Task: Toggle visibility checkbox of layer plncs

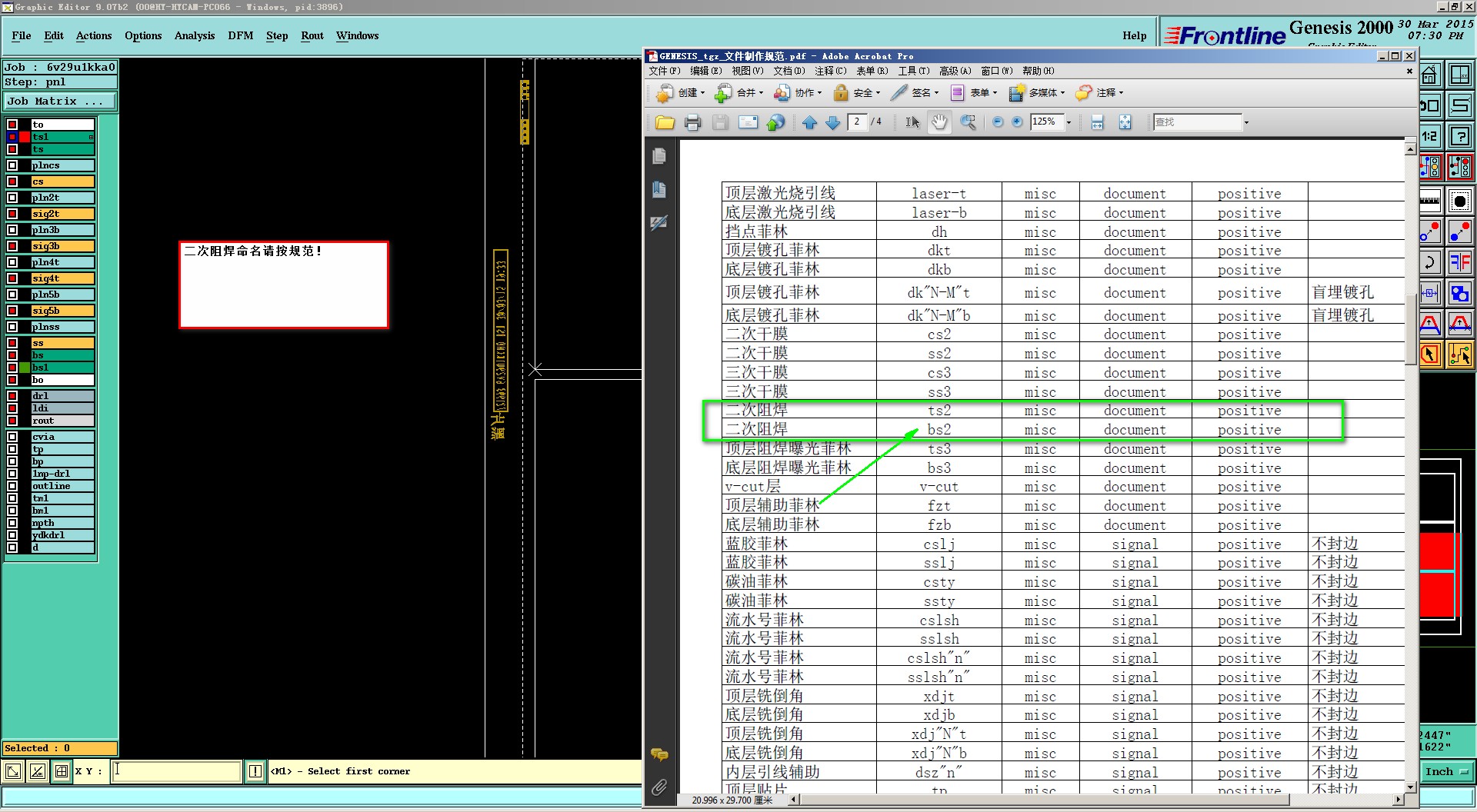Action: [x=12, y=165]
